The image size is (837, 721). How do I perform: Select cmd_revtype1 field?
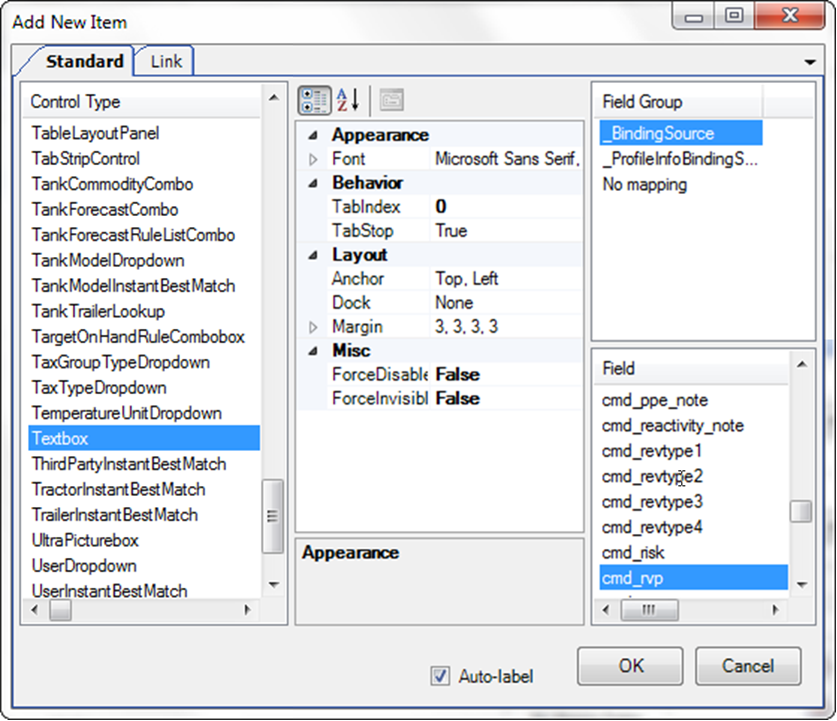651,451
